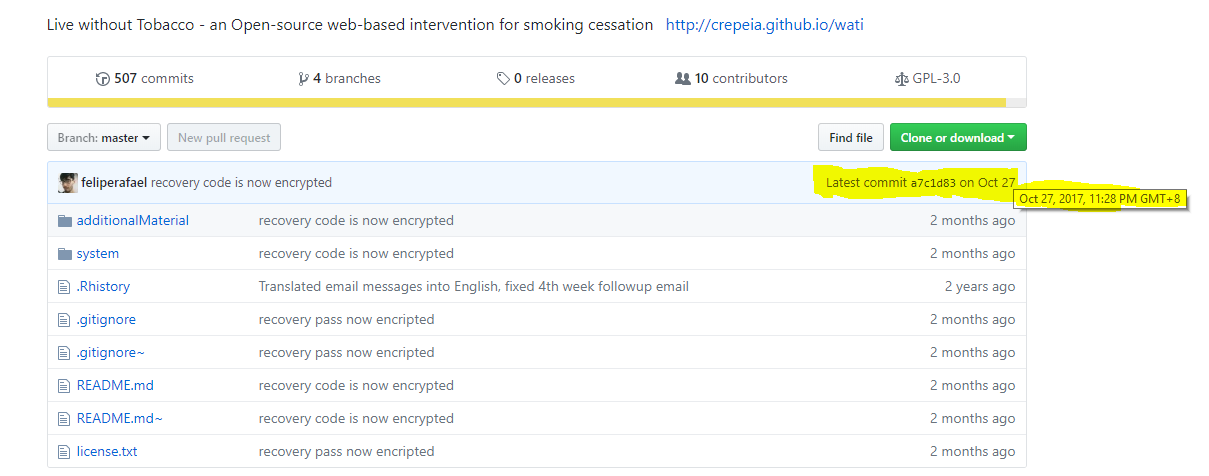Screen dimensions: 1209x476
Task: Click the system folder icon
Action: [x=65, y=253]
